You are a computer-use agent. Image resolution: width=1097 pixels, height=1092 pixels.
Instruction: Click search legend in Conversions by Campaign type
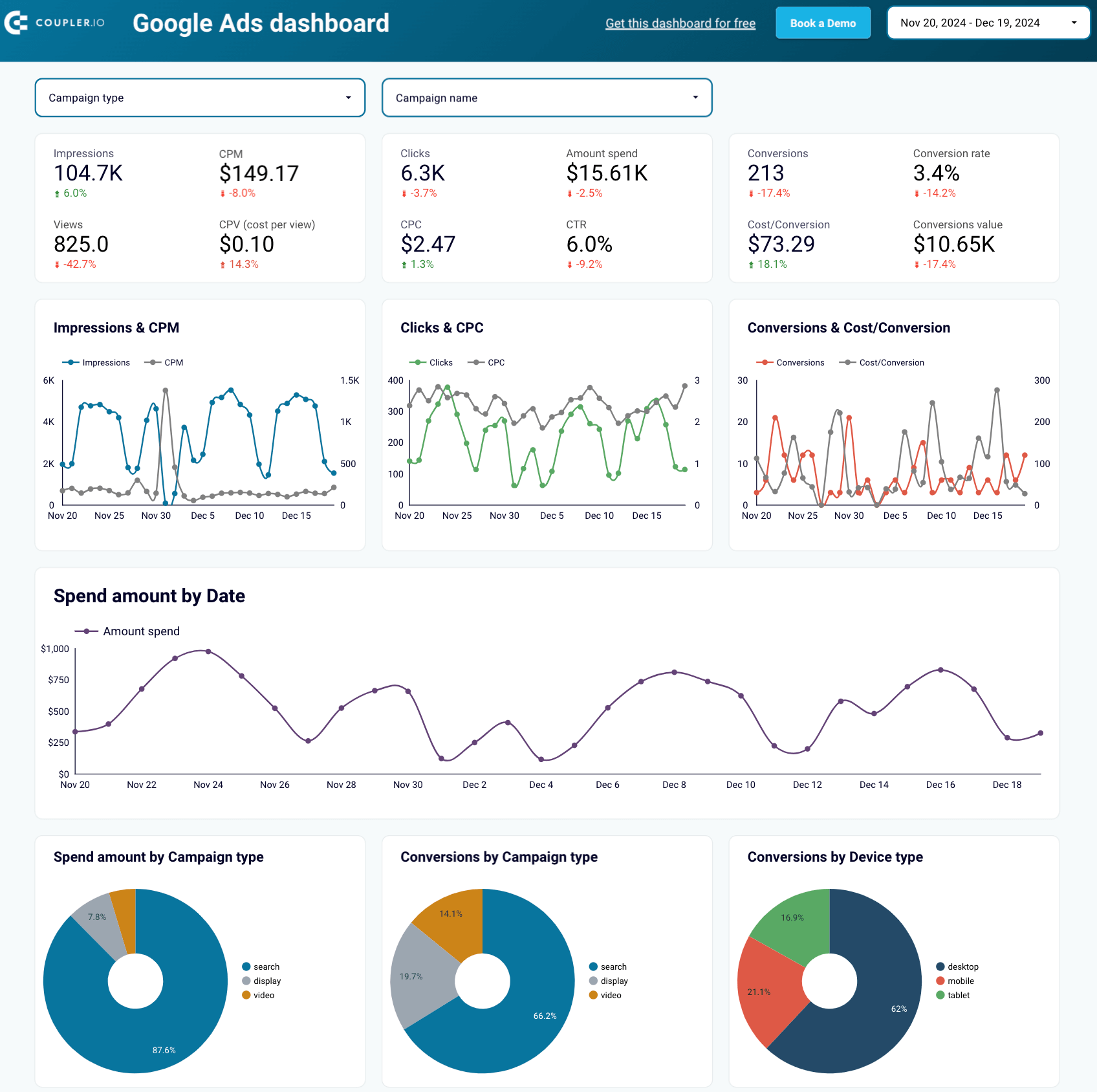608,966
